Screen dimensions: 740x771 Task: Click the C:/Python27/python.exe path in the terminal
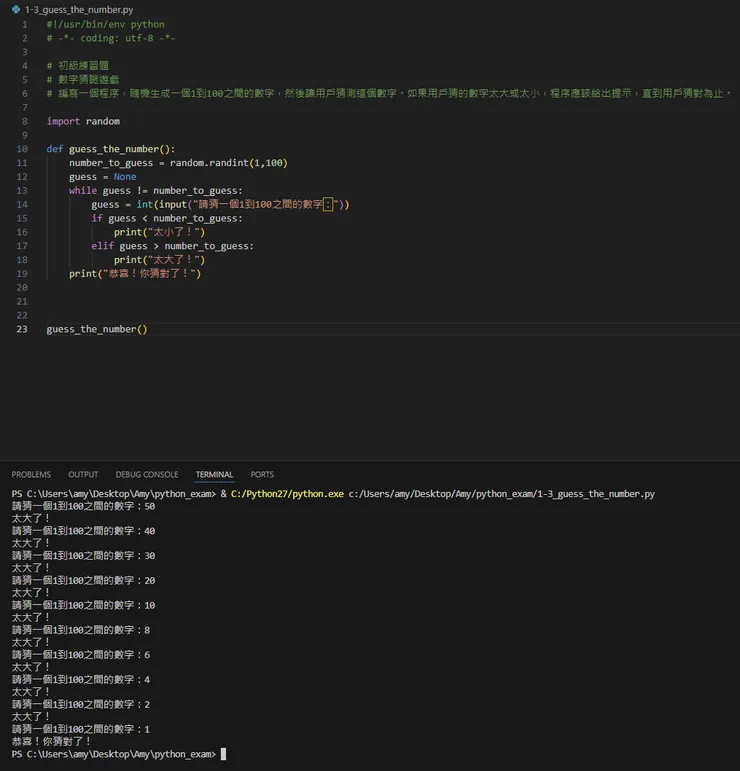(x=287, y=494)
